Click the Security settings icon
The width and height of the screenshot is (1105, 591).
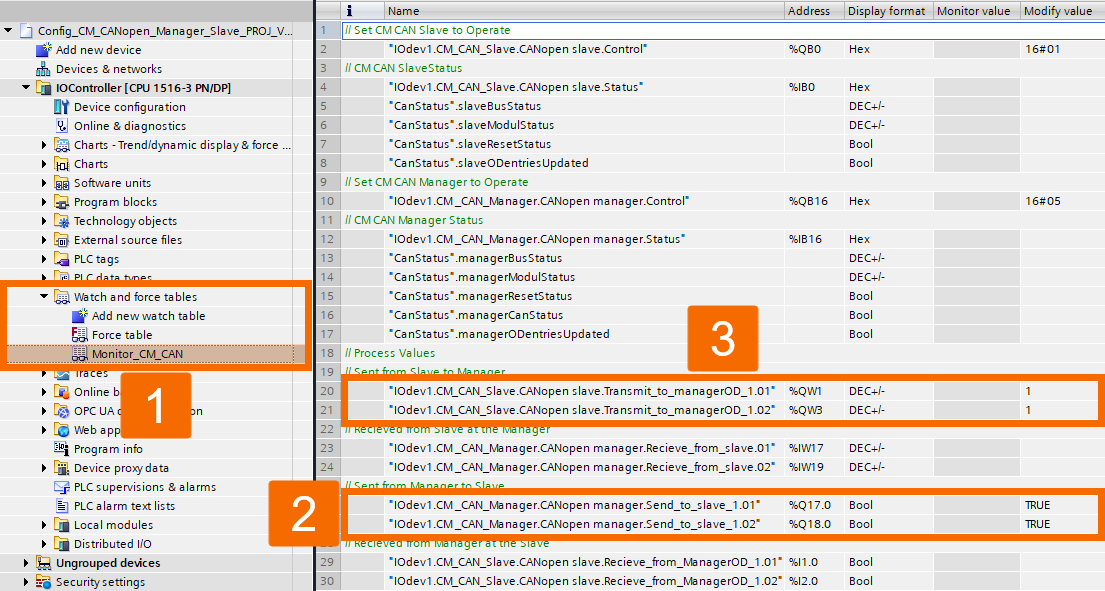click(x=44, y=582)
